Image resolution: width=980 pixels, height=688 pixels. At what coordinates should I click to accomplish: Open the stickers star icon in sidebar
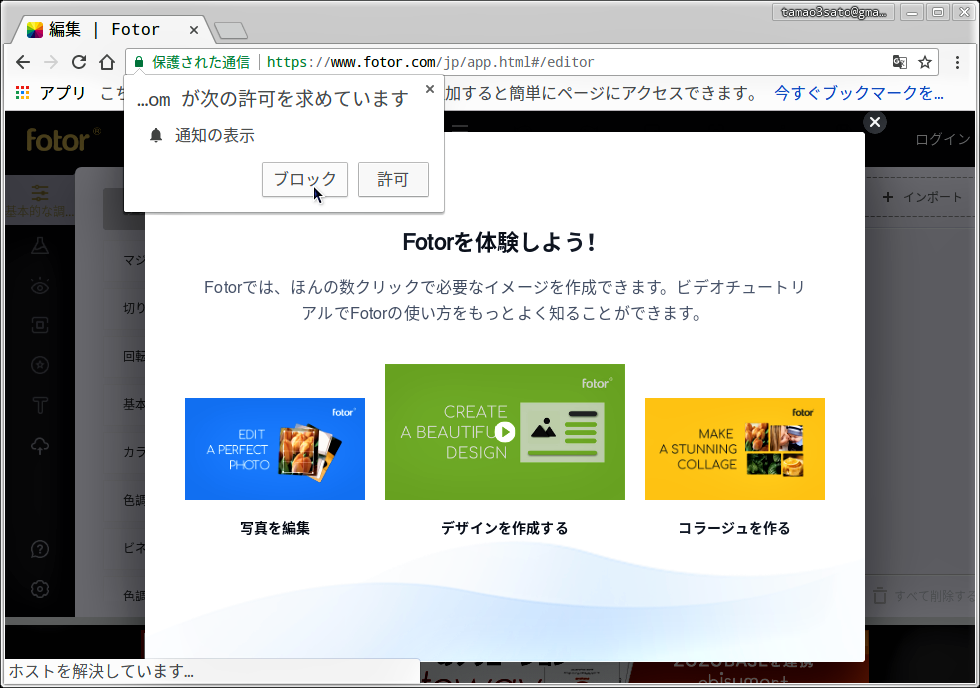[40, 365]
